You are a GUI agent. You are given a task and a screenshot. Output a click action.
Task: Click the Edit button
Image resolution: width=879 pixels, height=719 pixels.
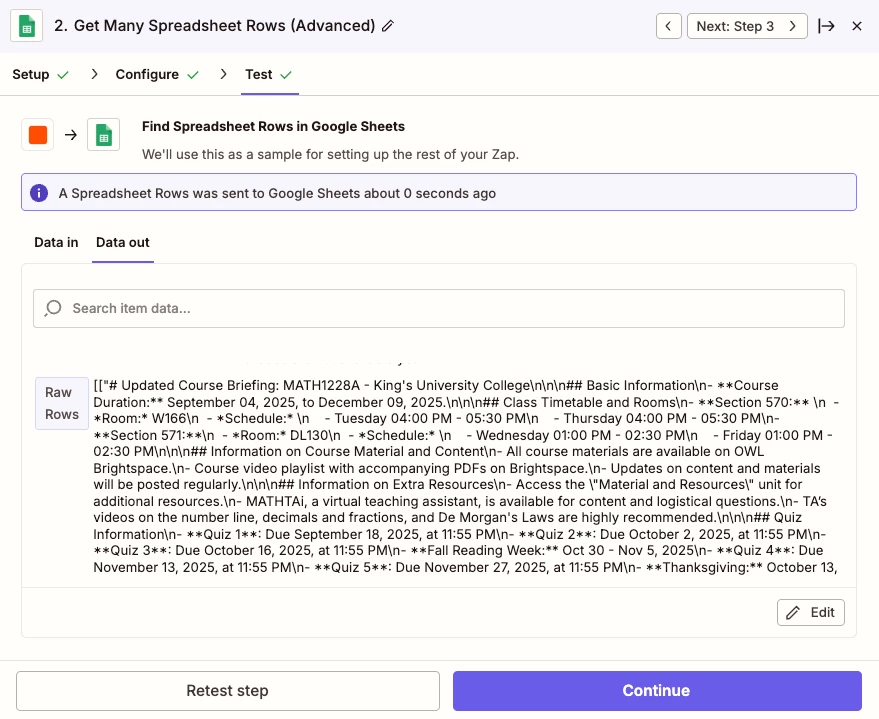[811, 612]
